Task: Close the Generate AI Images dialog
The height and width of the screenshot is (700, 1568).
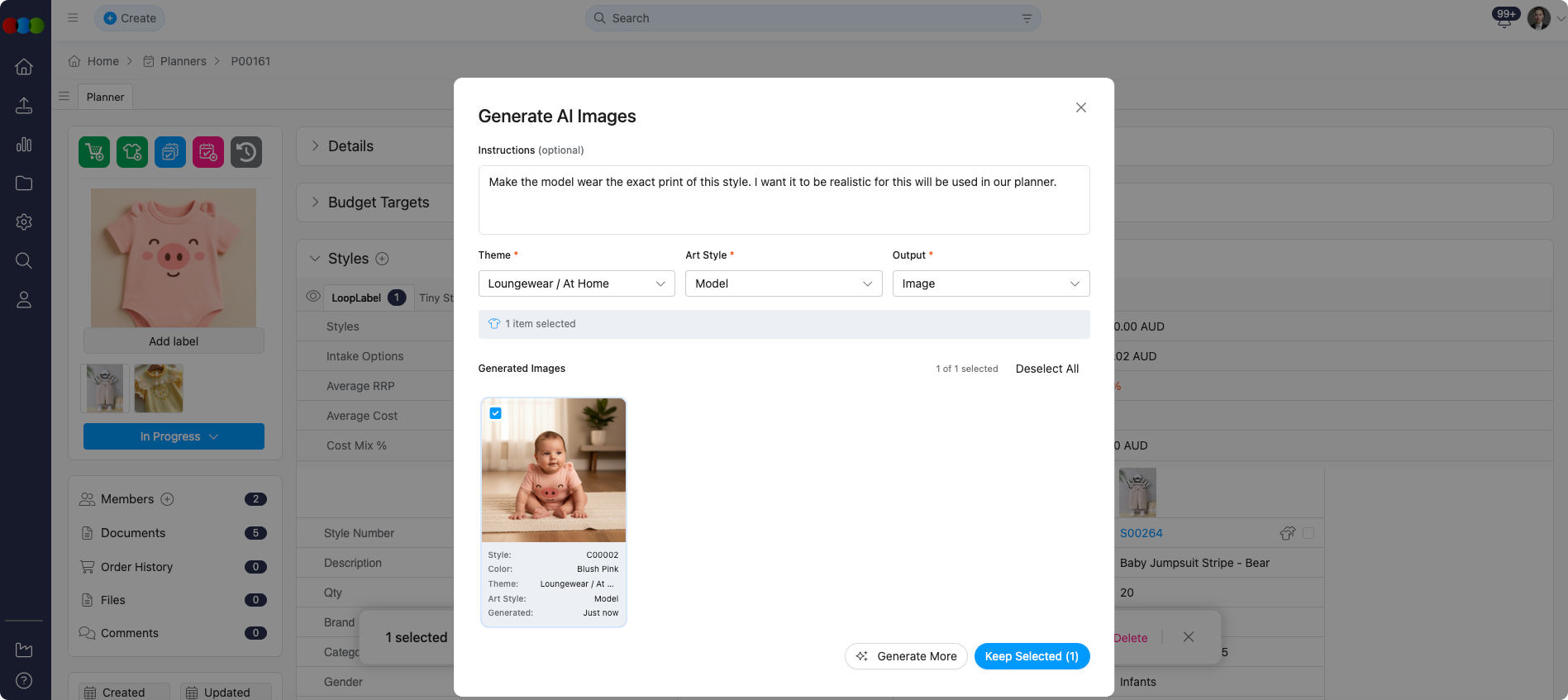Action: (1081, 107)
